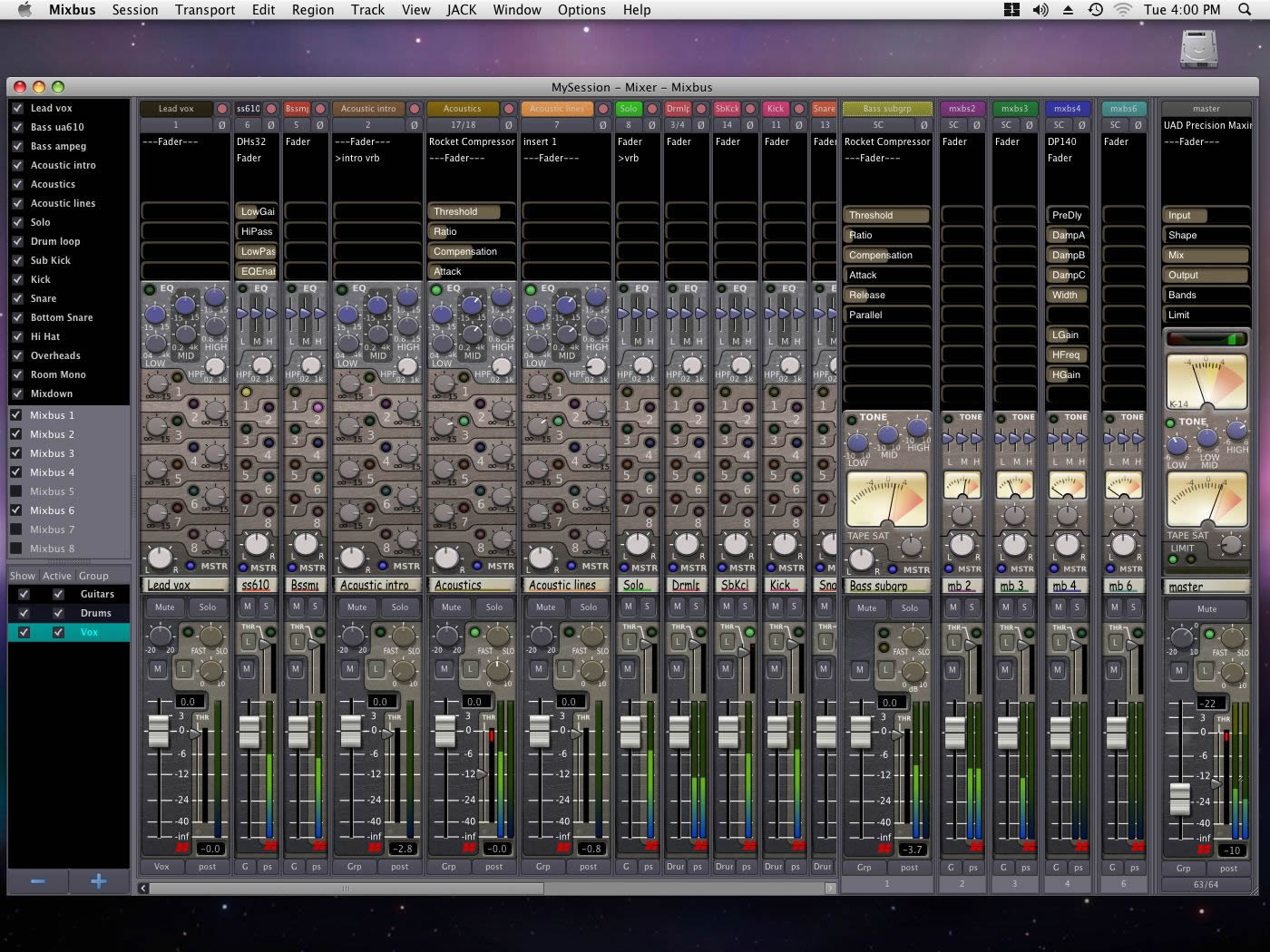Open the SC sidechain selector on Bass subgrp
The image size is (1270, 952).
(878, 125)
